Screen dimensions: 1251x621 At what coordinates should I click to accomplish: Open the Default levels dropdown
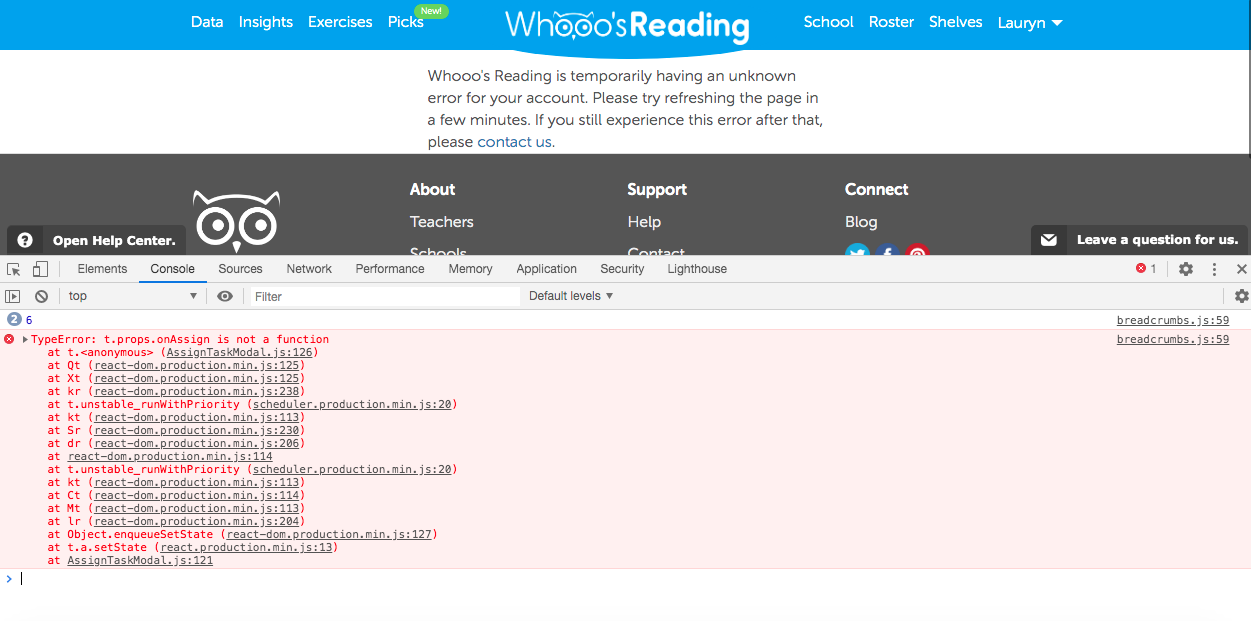(571, 296)
